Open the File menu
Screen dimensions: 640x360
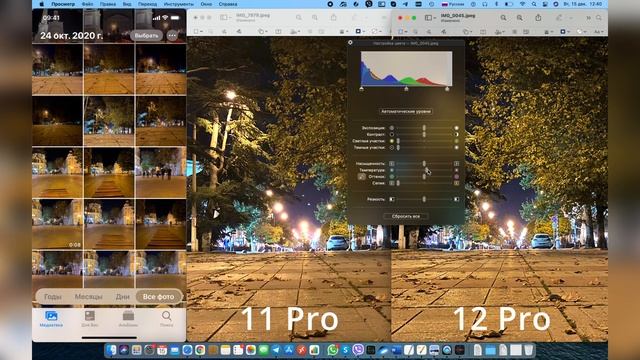coord(87,4)
